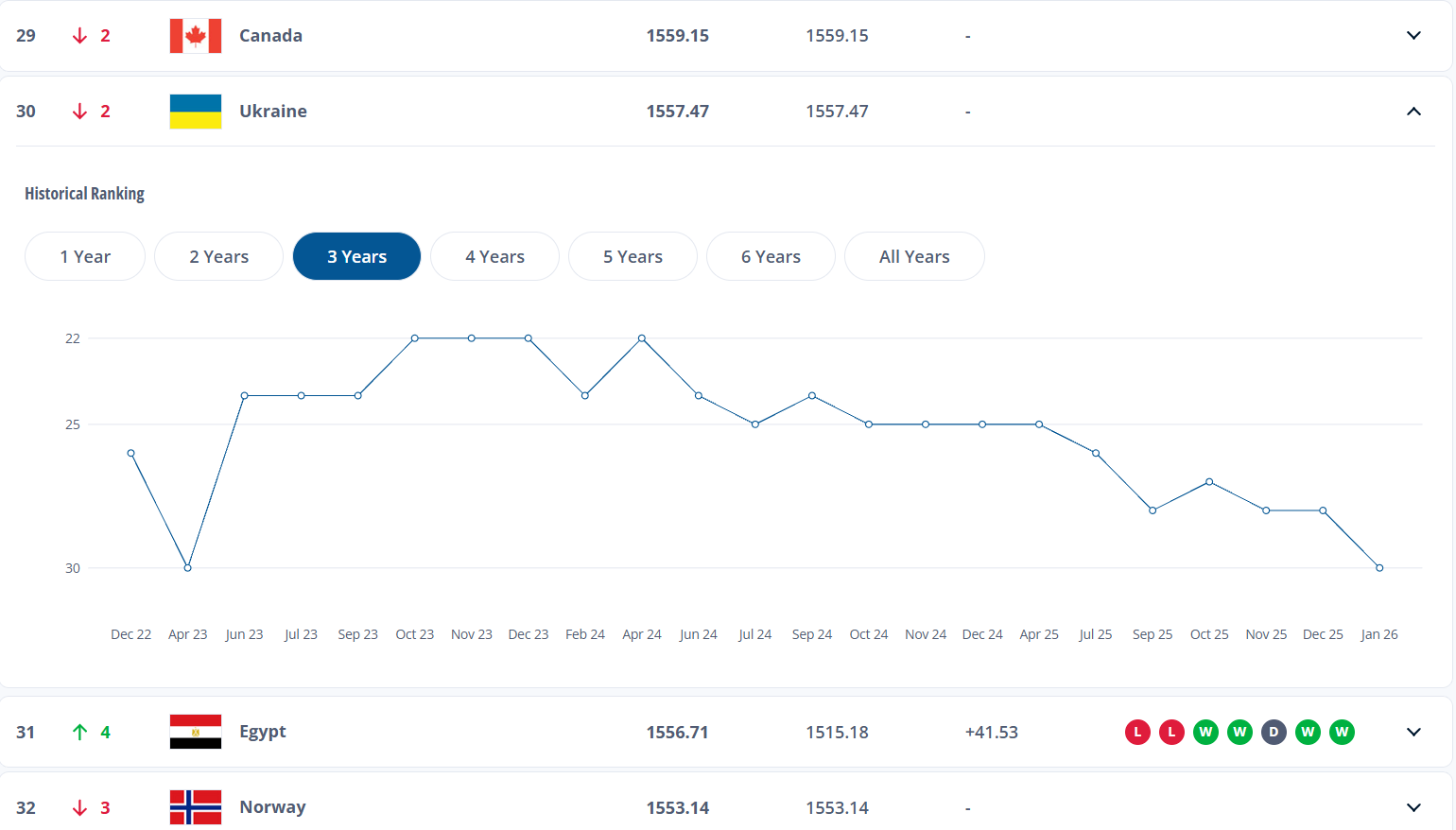The height and width of the screenshot is (830, 1456).
Task: Click the 6 Years range button
Action: point(771,256)
